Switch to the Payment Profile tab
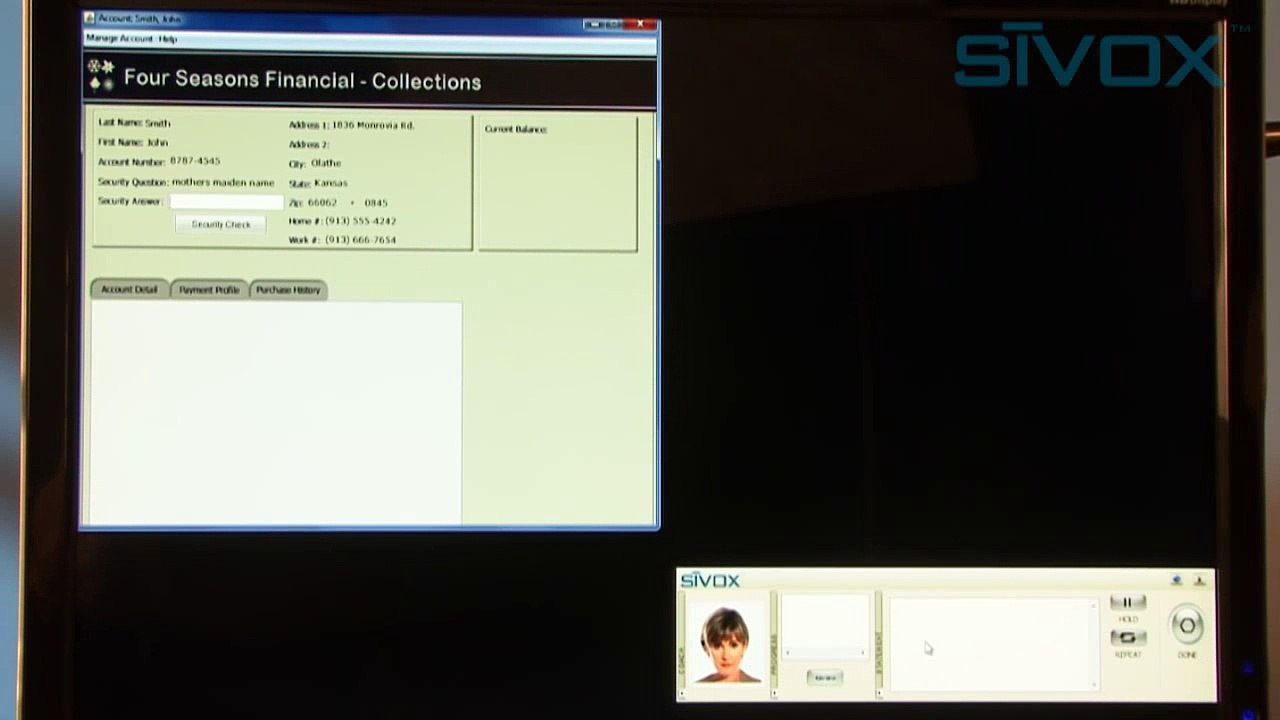This screenshot has height=720, width=1280. pyautogui.click(x=209, y=290)
